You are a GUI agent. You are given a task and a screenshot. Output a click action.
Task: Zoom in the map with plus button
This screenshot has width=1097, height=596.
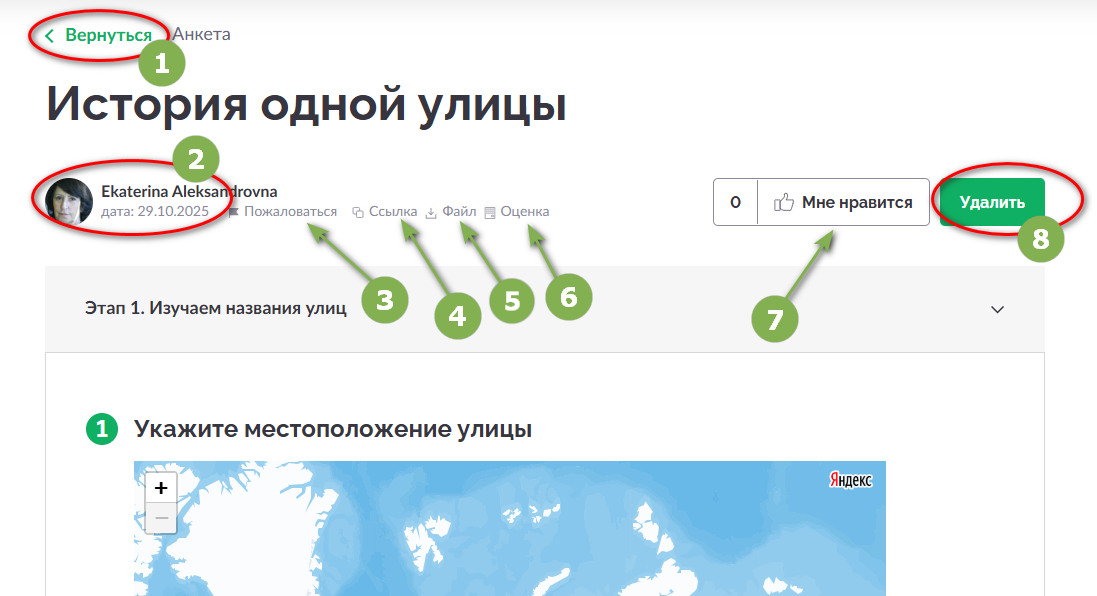(x=161, y=488)
